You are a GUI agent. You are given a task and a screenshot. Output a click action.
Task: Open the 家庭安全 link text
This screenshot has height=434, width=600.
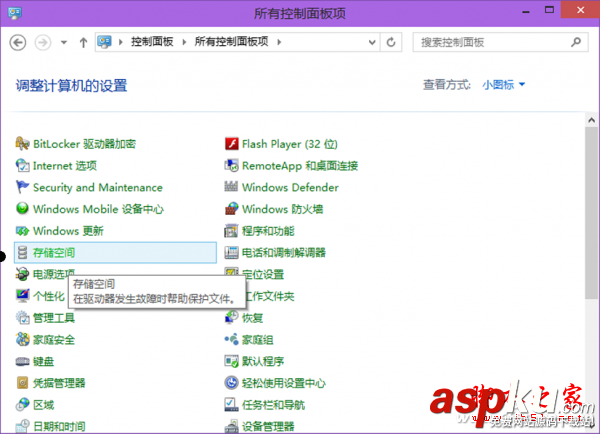point(54,339)
